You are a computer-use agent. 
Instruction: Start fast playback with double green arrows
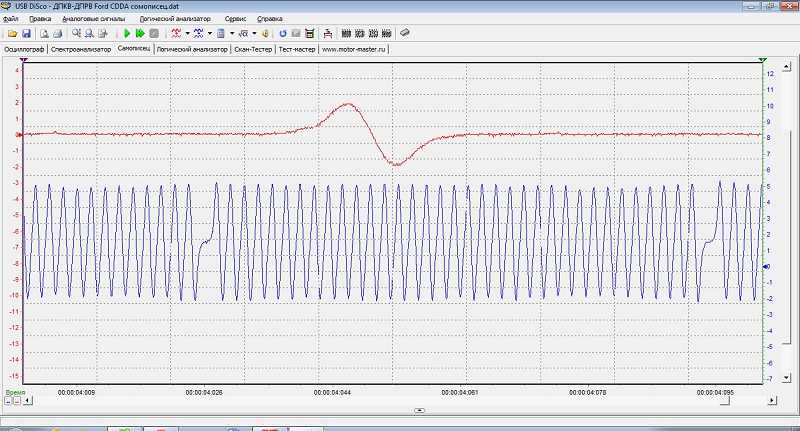point(140,34)
